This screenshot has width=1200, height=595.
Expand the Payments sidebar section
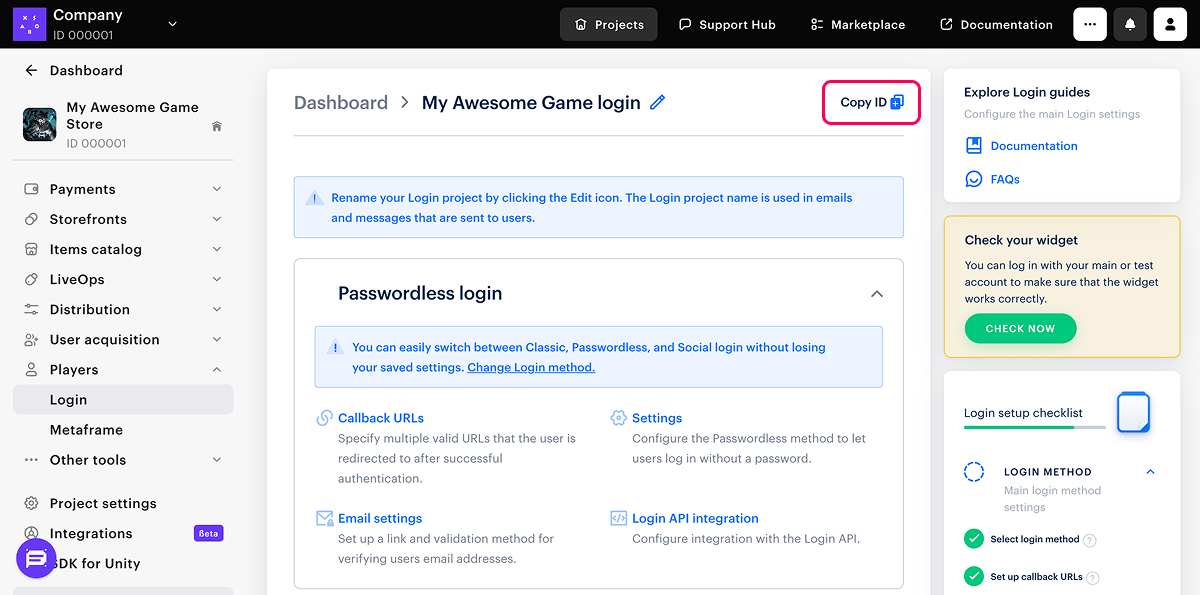pyautogui.click(x=217, y=189)
